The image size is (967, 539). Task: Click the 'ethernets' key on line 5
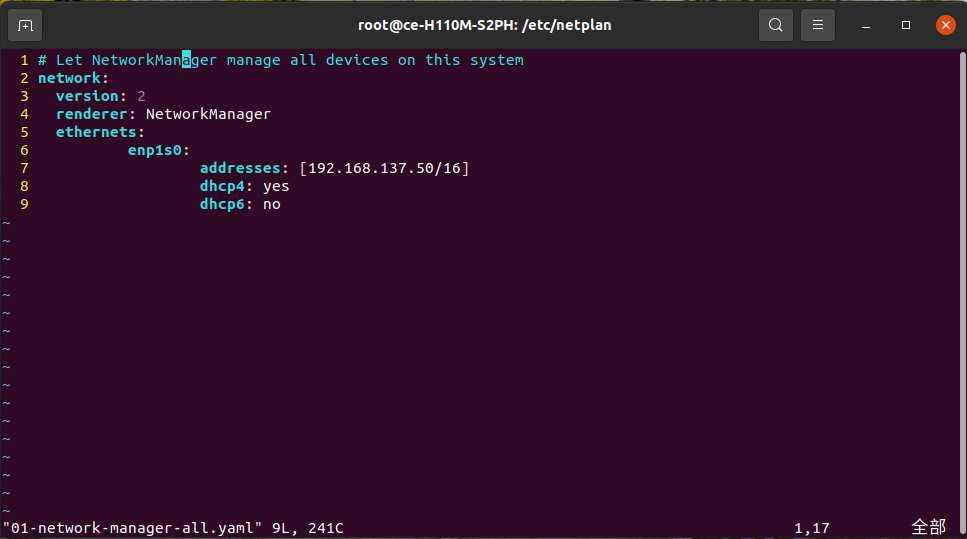tap(96, 132)
